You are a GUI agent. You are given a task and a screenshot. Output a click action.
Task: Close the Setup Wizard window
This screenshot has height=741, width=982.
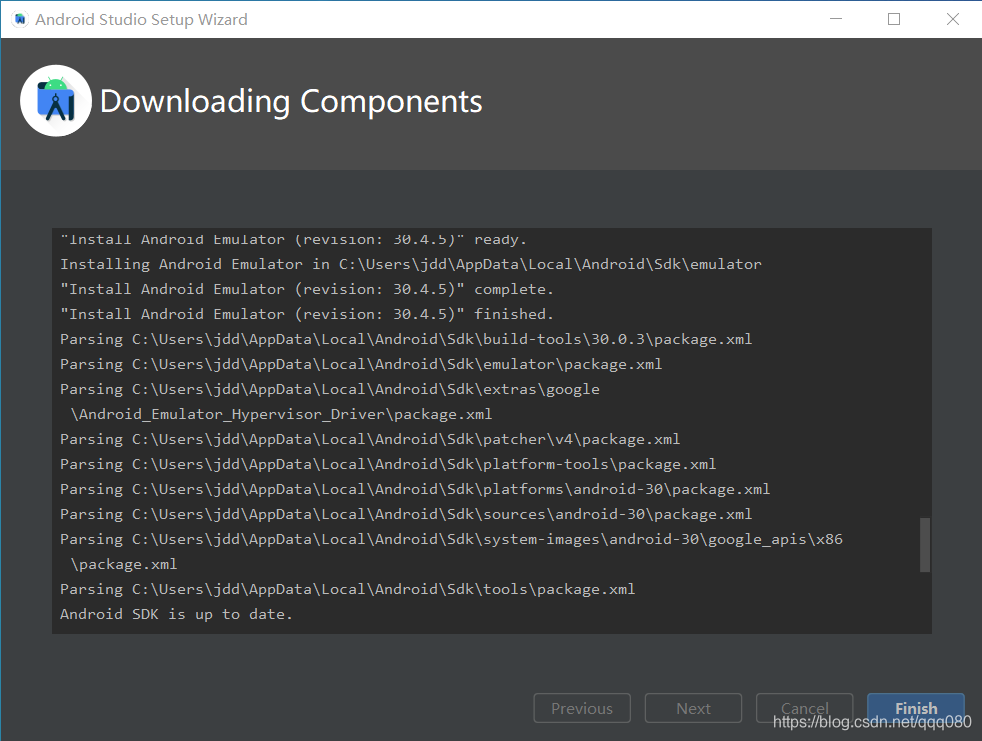coord(953,19)
